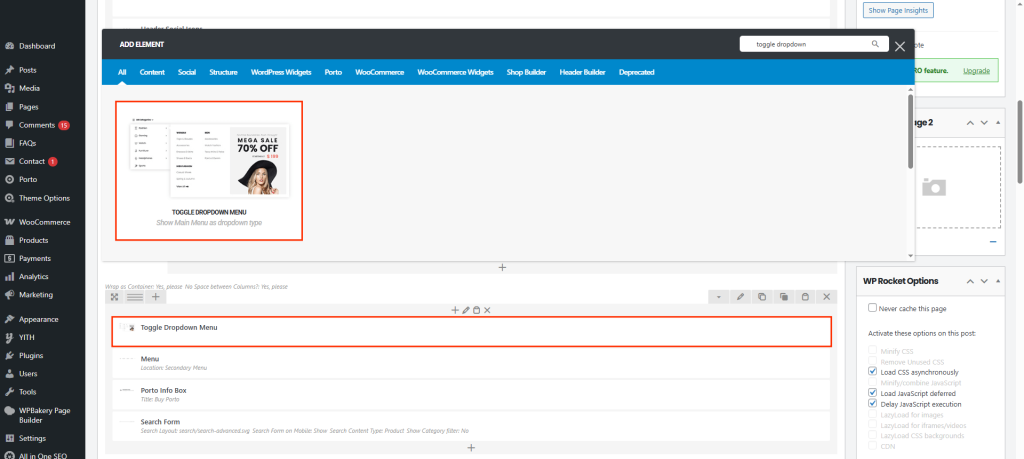1024x459 pixels.
Task: Uncheck Load CSS asynchronously option
Action: 874,372
